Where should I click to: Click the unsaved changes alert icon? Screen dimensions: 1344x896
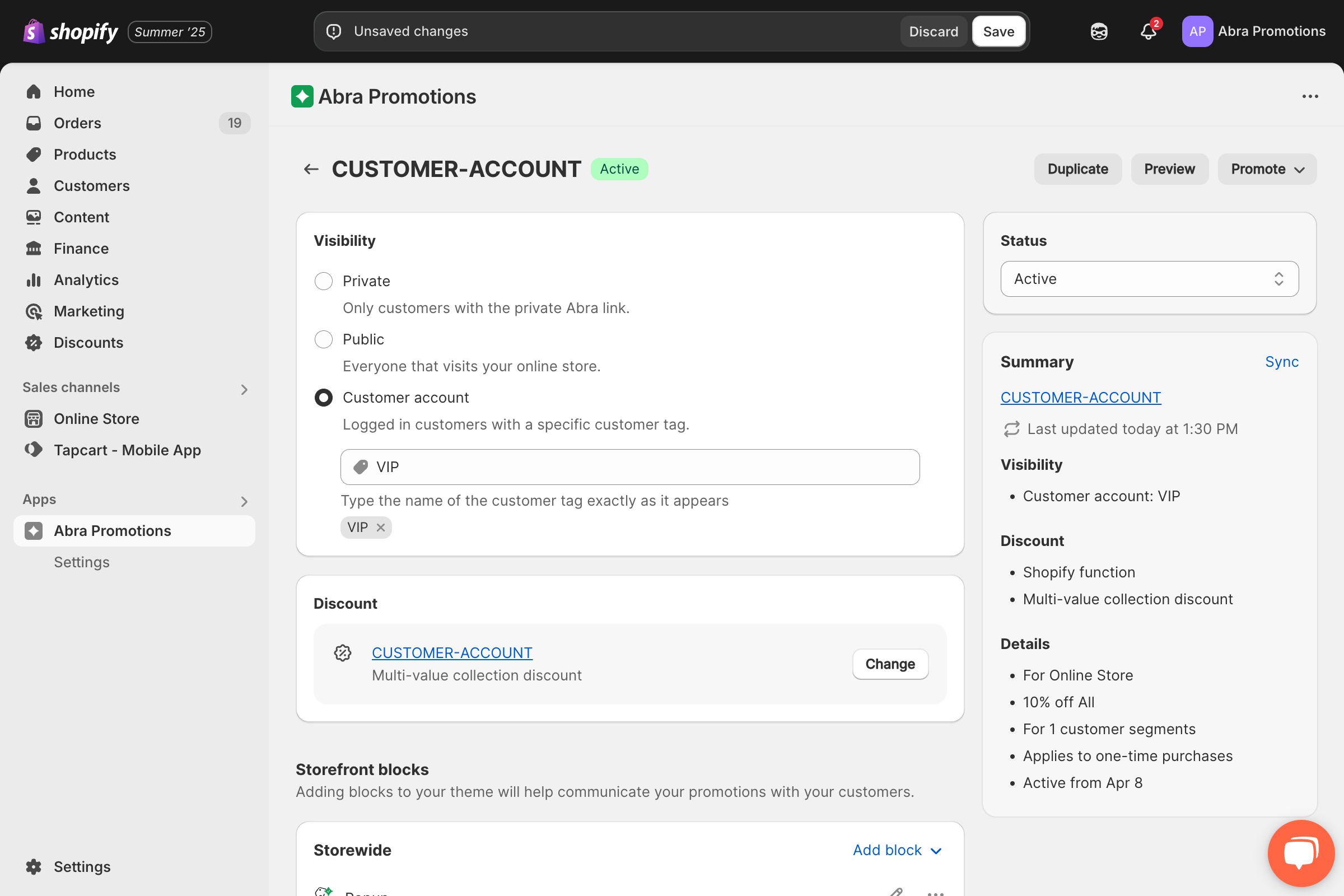[334, 31]
